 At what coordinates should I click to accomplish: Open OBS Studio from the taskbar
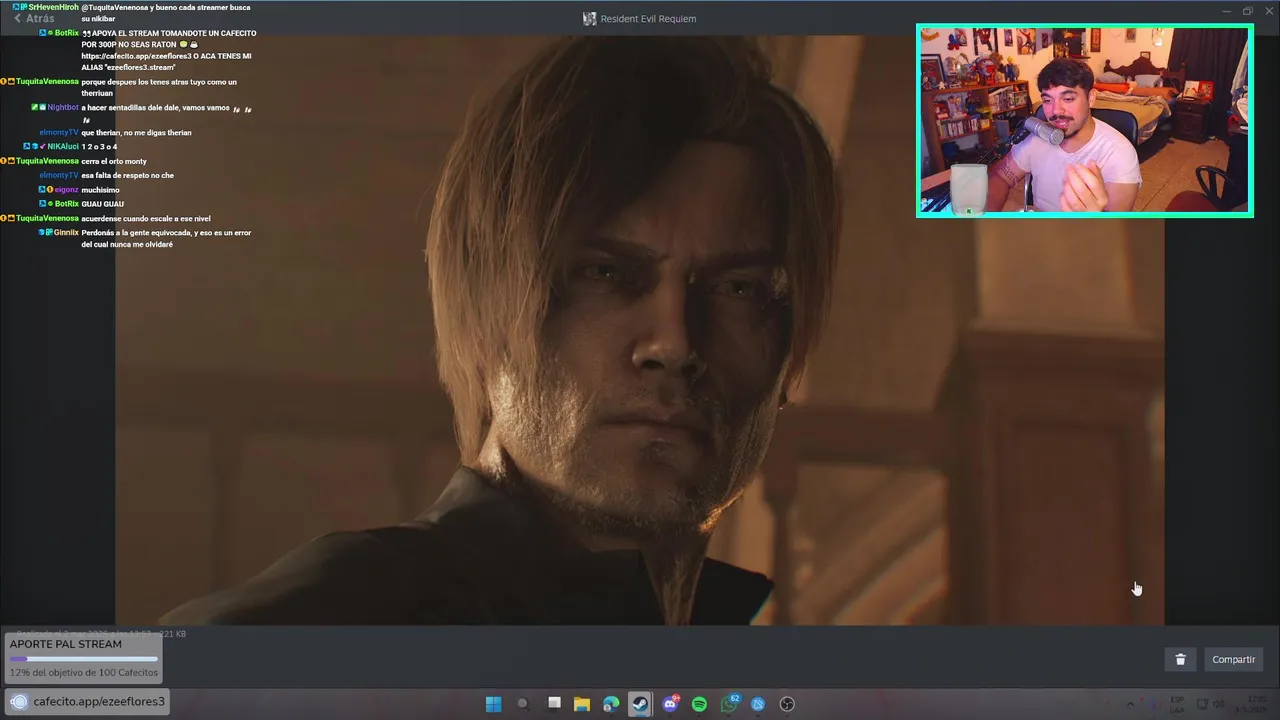point(787,704)
